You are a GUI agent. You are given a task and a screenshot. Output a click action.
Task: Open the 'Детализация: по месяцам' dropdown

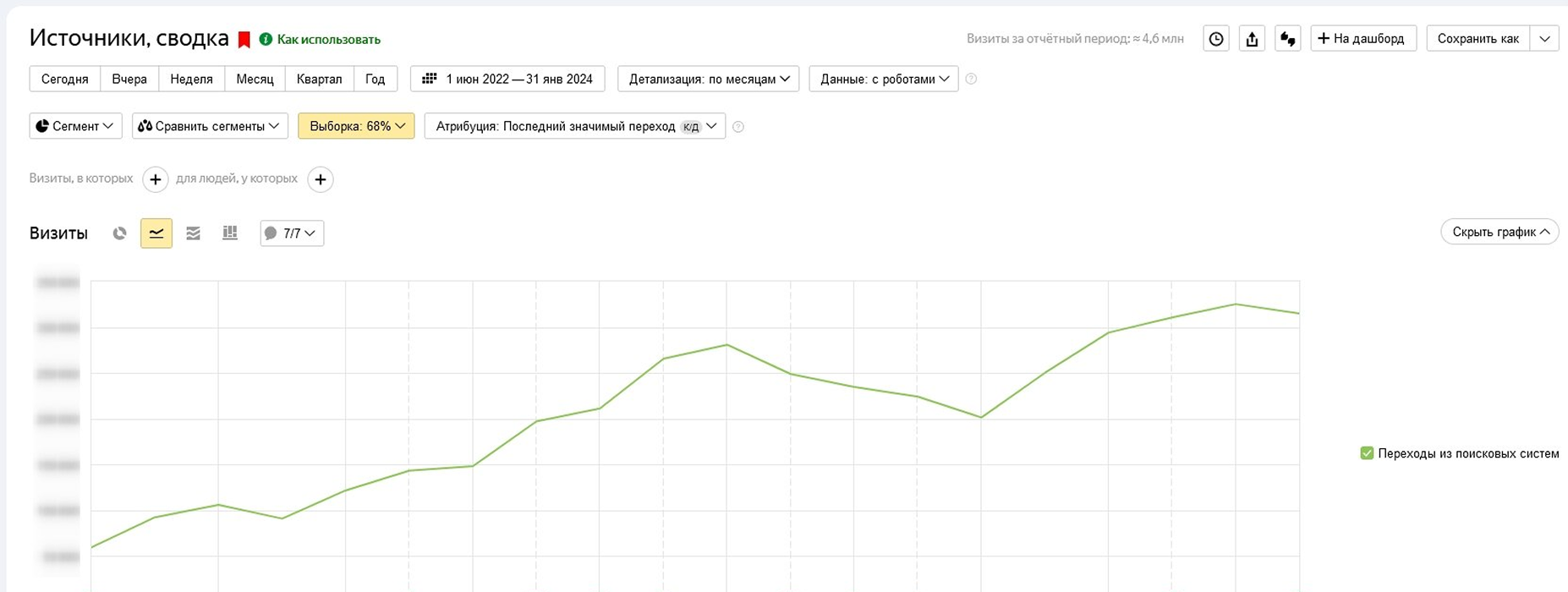click(709, 79)
